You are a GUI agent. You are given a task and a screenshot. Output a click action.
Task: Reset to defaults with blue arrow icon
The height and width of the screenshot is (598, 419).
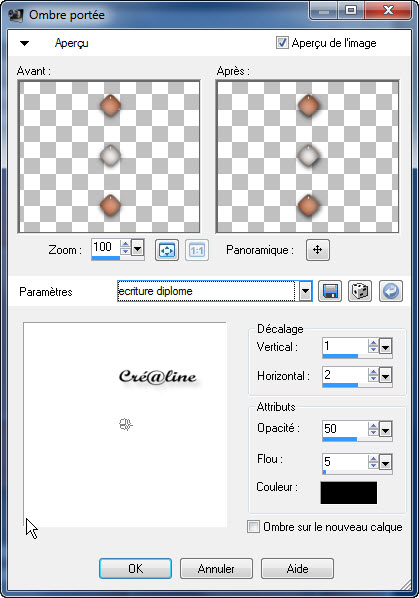391,291
